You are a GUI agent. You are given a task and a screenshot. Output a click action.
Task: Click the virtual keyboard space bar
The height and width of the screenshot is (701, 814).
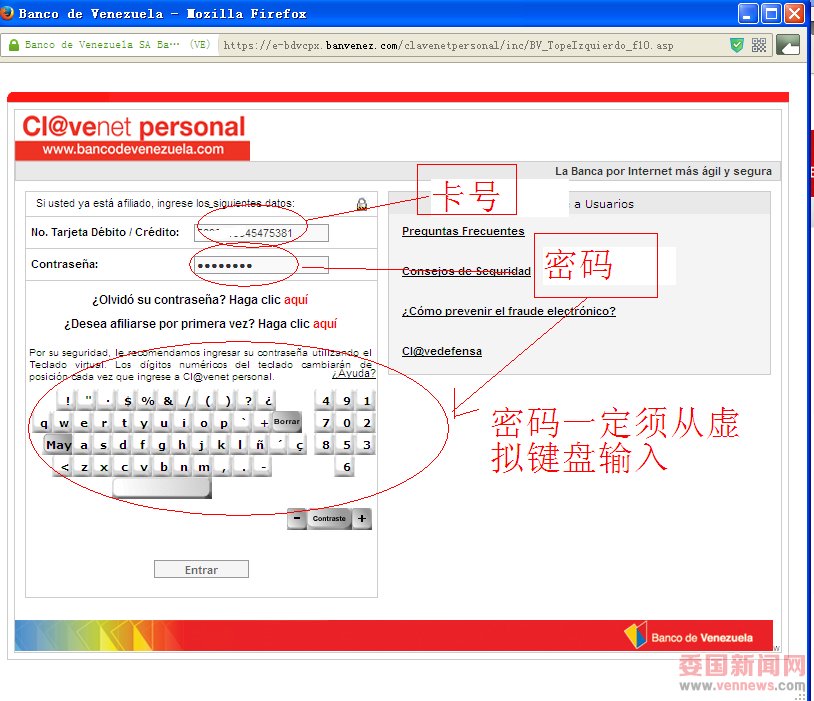coord(162,488)
